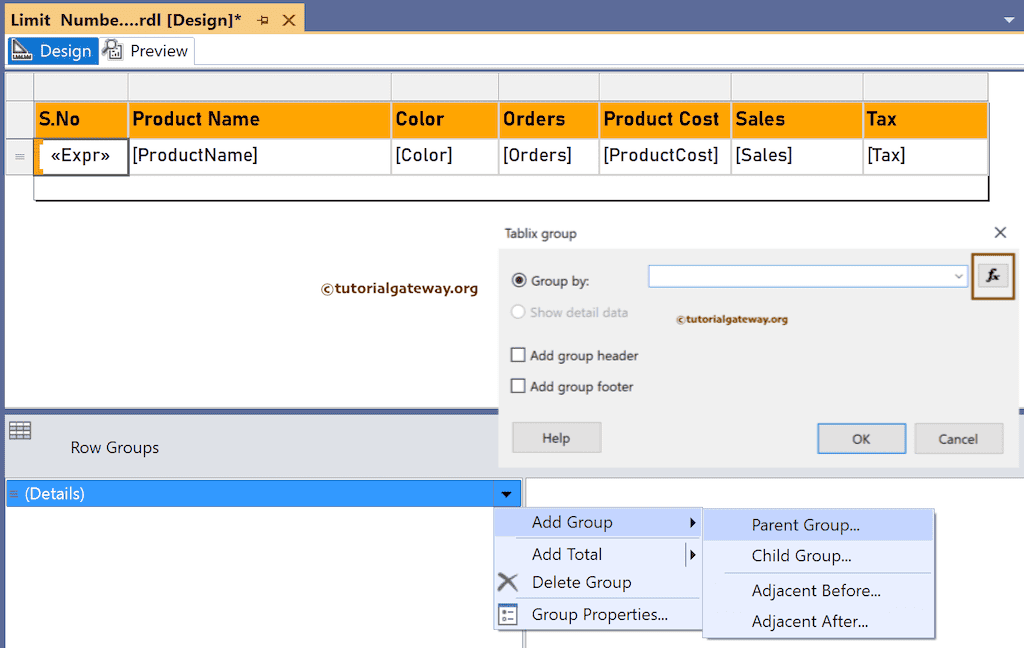This screenshot has height=648, width=1024.
Task: Choose Add Total in context menu
Action: coord(597,554)
